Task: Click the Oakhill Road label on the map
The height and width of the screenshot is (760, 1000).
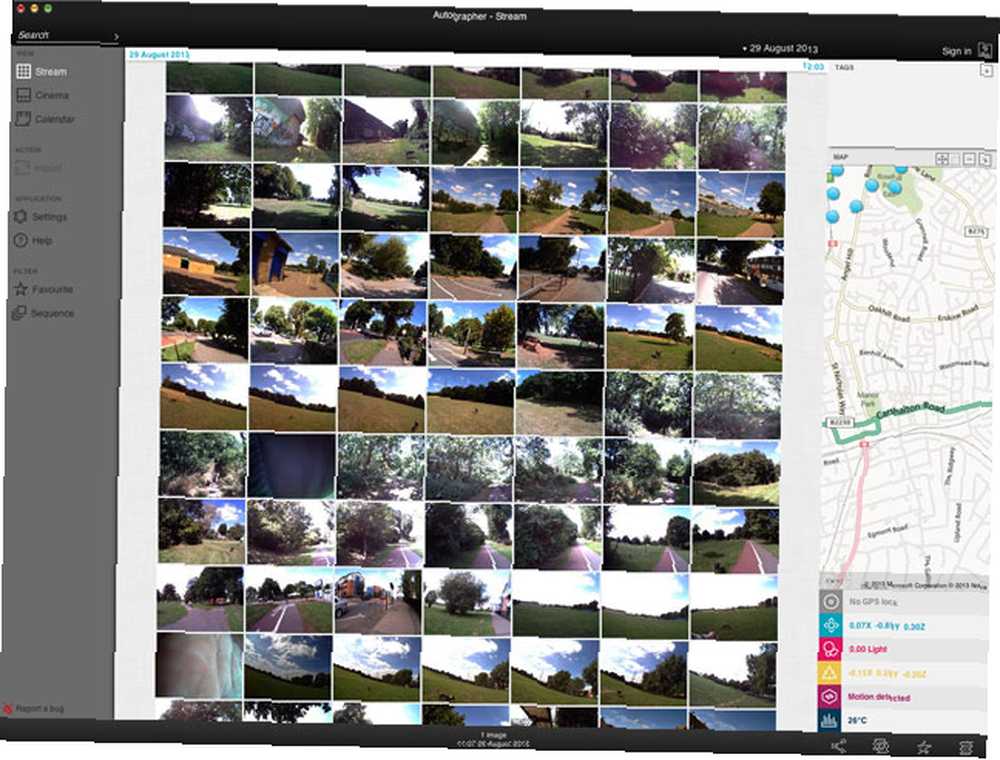Action: (888, 313)
